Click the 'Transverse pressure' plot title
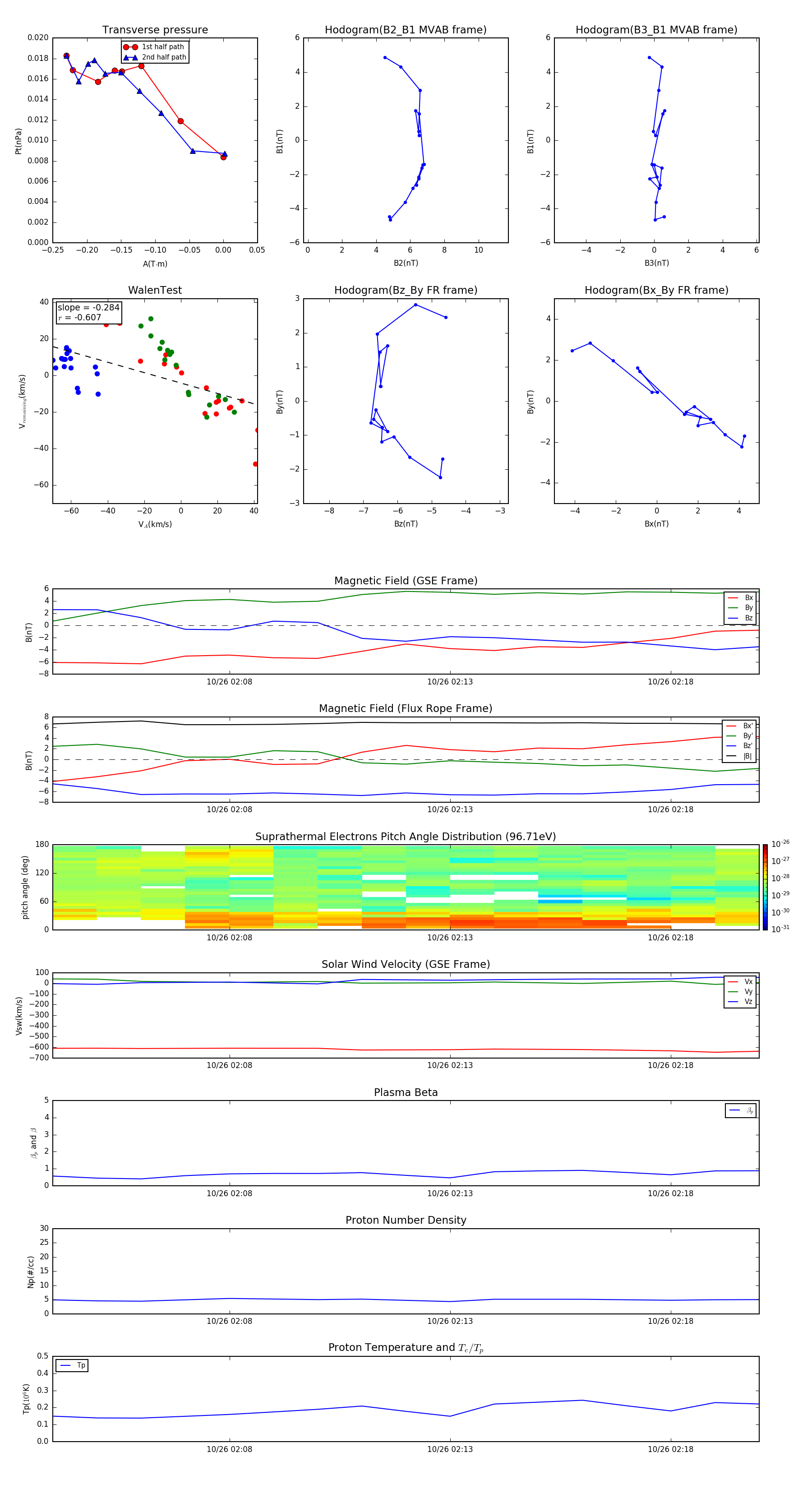812x1489 pixels. 155,30
